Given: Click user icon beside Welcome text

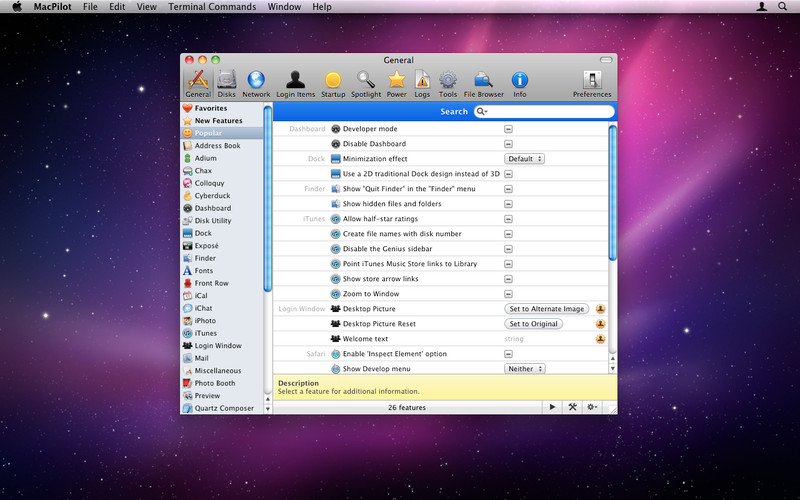Looking at the screenshot, I should [x=601, y=339].
